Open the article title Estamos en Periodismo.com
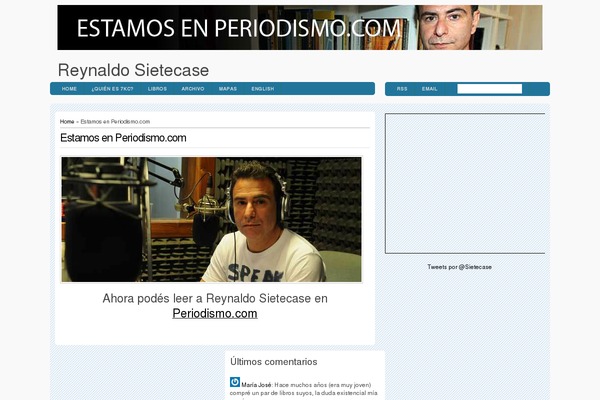The image size is (600, 400). tap(123, 138)
